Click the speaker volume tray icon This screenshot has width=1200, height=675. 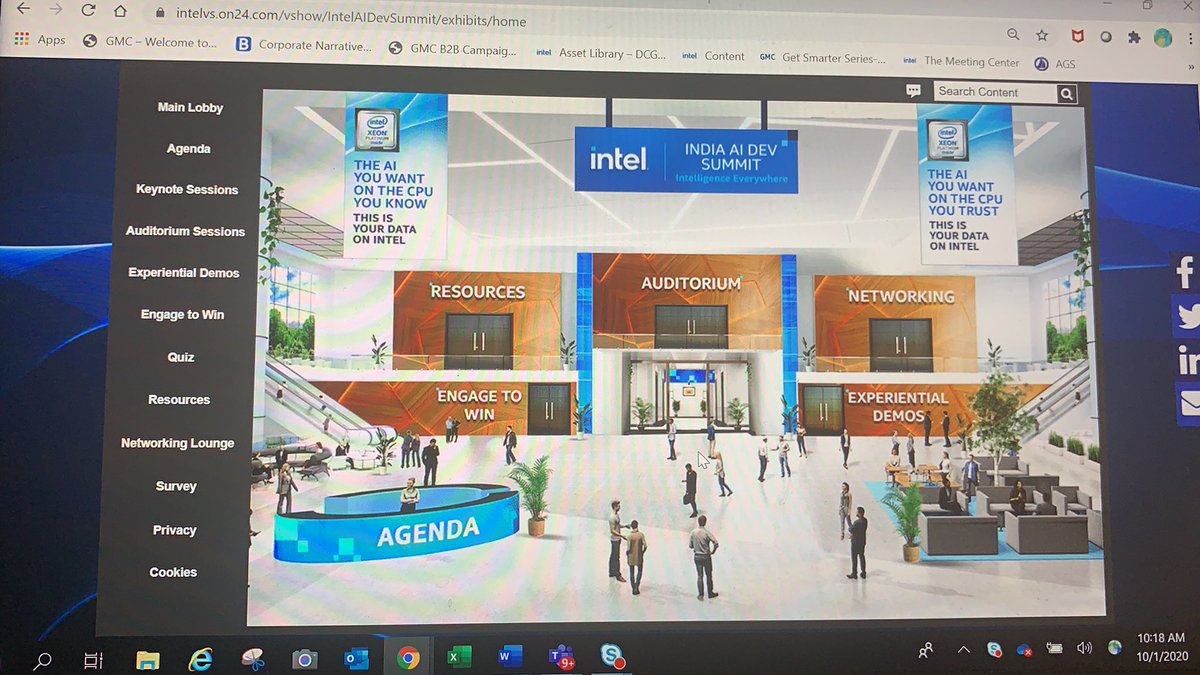(x=1084, y=648)
